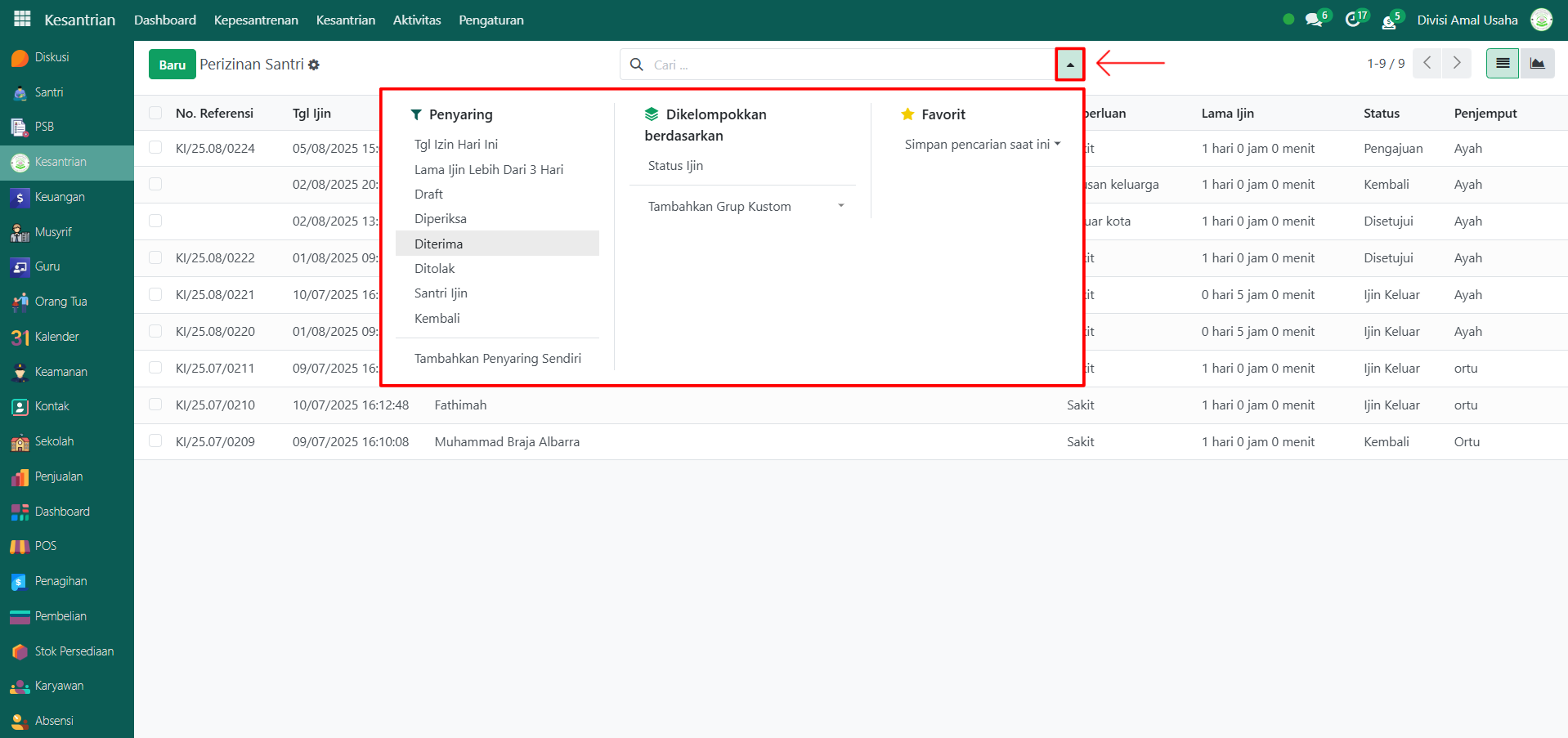Switch to graph view
1568x738 pixels.
point(1537,64)
